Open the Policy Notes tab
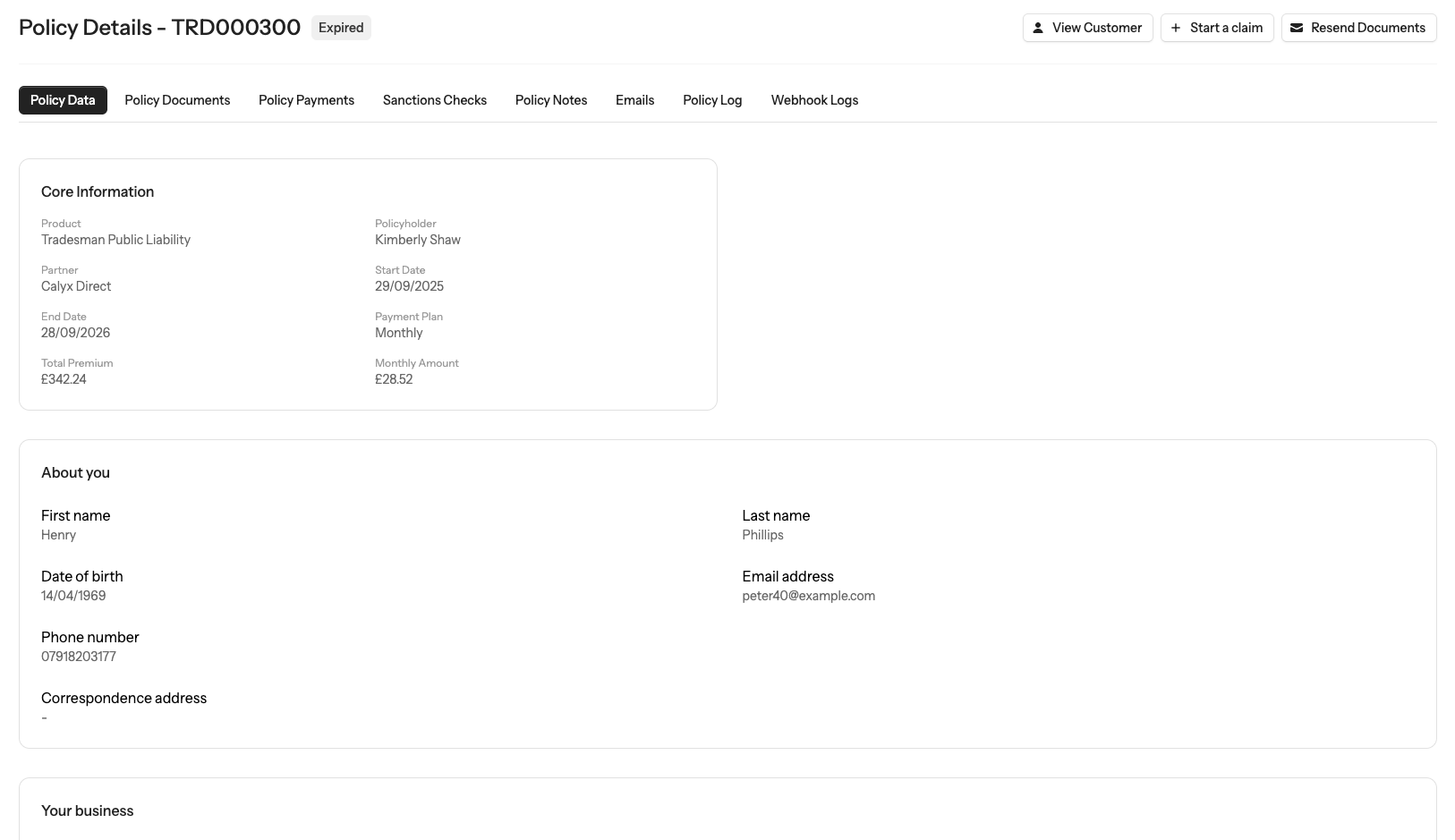The width and height of the screenshot is (1455, 840). pyautogui.click(x=551, y=100)
